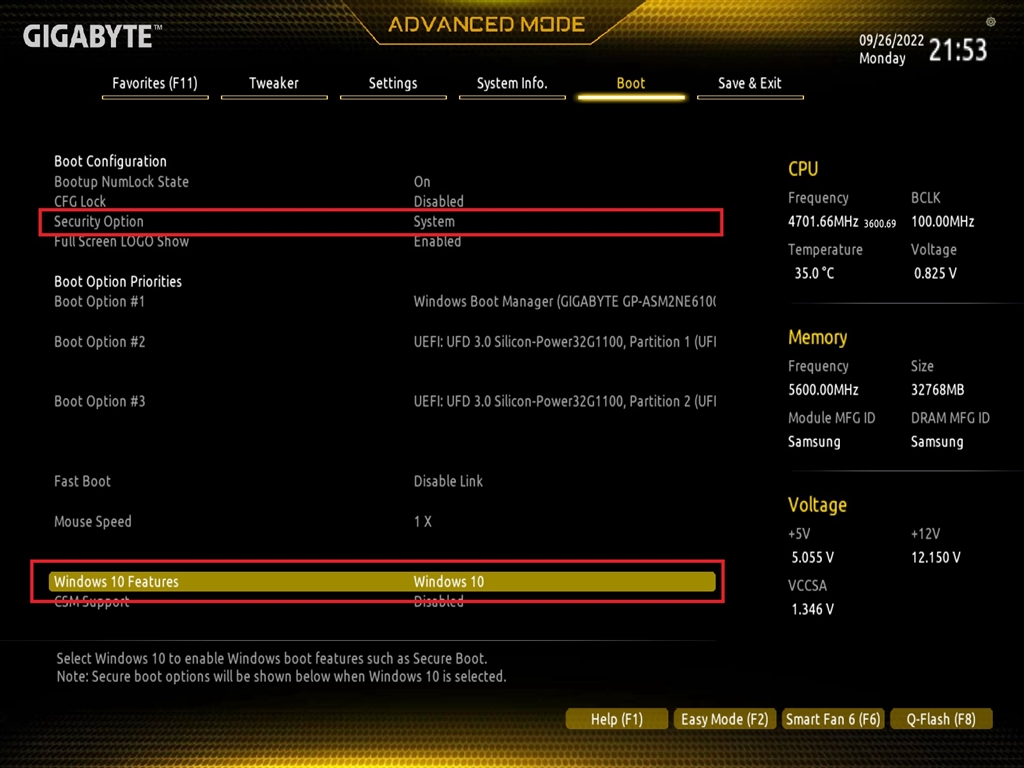
Task: Switch to Easy Mode (F2)
Action: click(724, 719)
